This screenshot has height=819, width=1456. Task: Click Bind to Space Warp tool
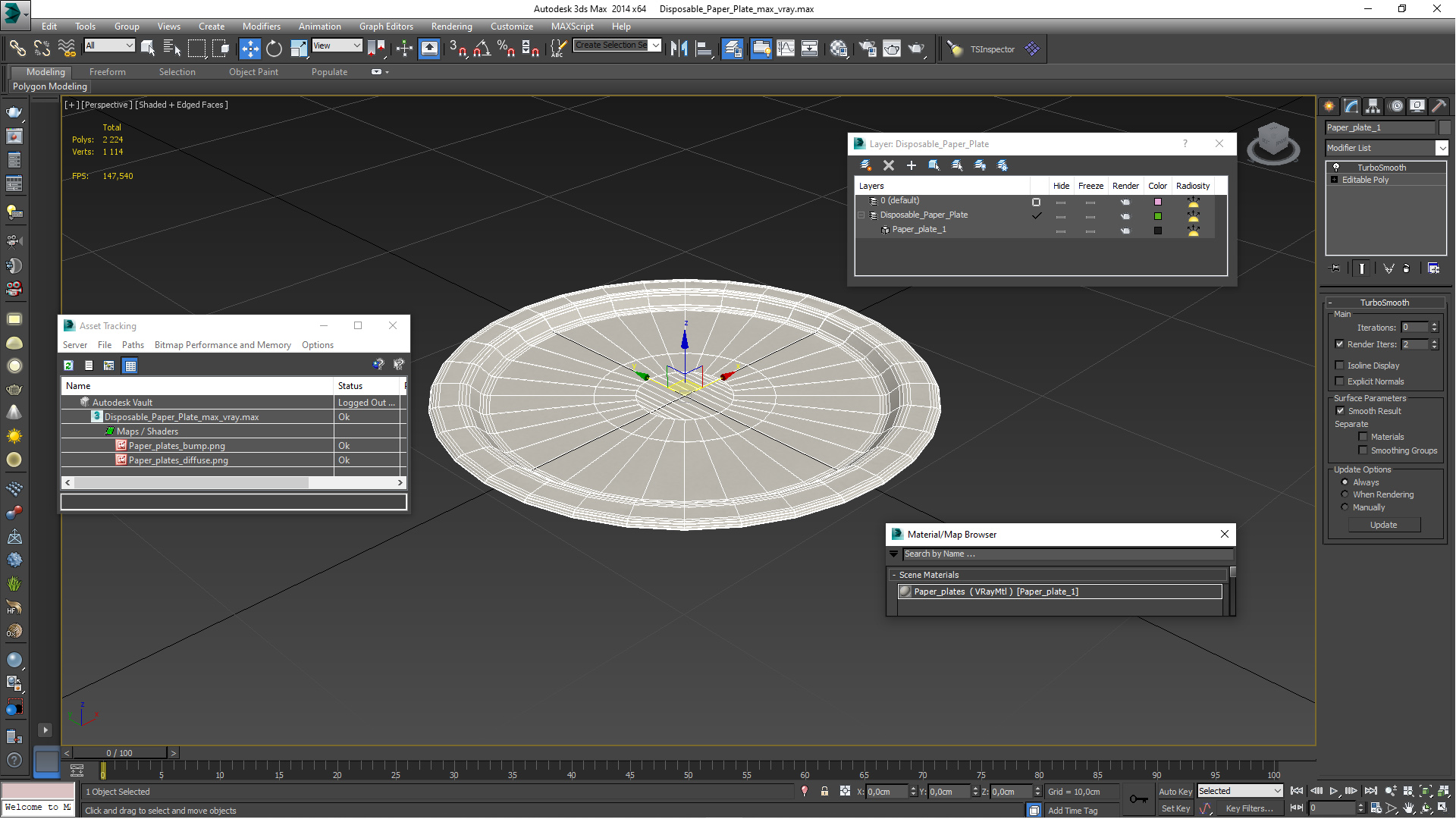tap(67, 49)
